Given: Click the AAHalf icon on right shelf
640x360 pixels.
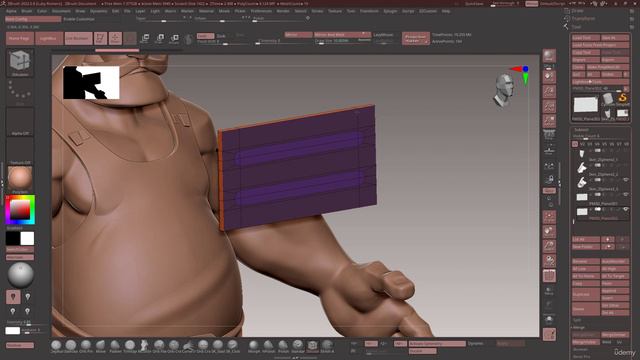Looking at the screenshot, I should 549,121.
